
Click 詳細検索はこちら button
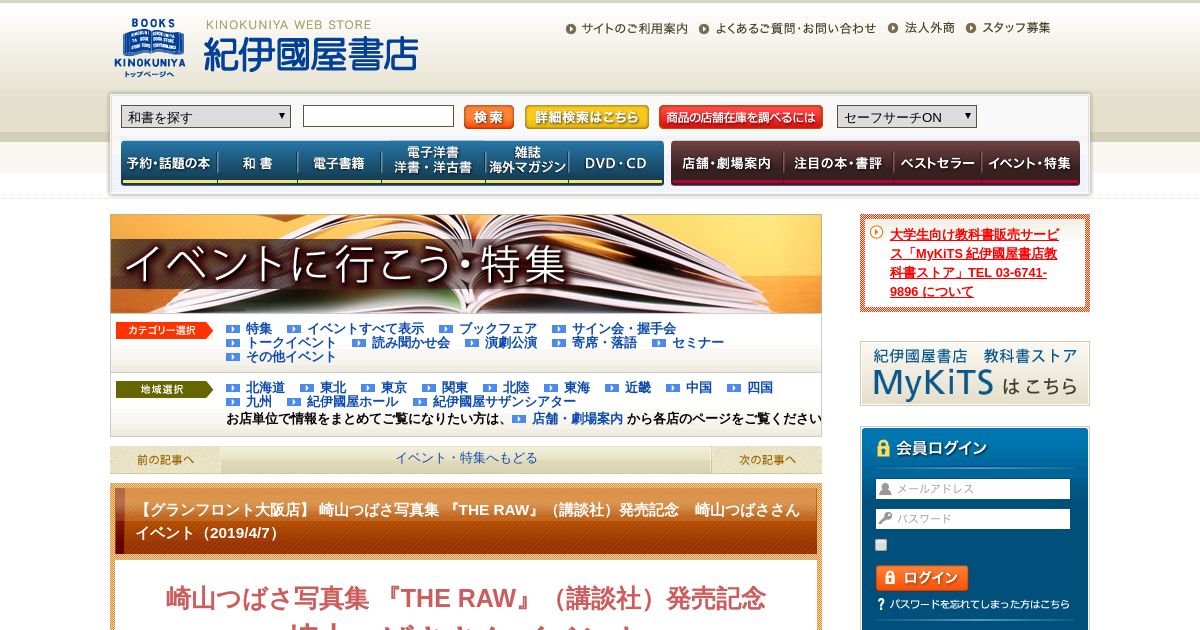coord(587,117)
